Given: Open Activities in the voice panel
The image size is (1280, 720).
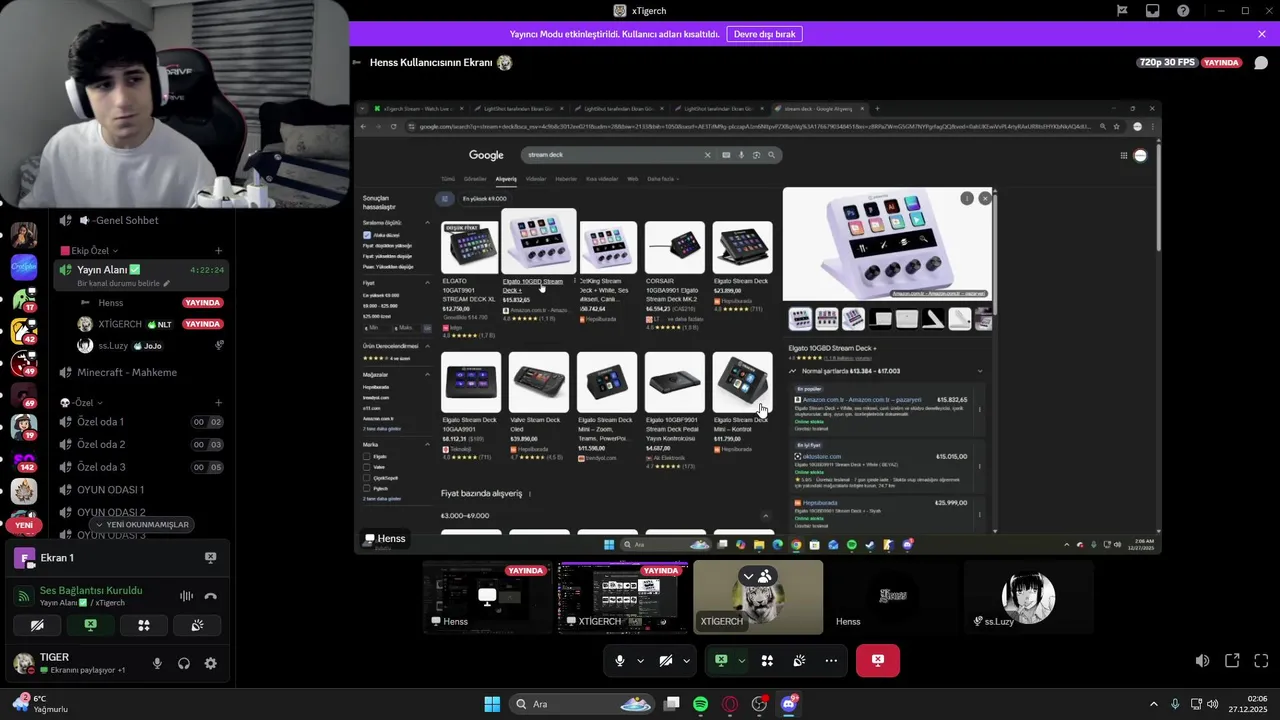Looking at the screenshot, I should (x=144, y=625).
